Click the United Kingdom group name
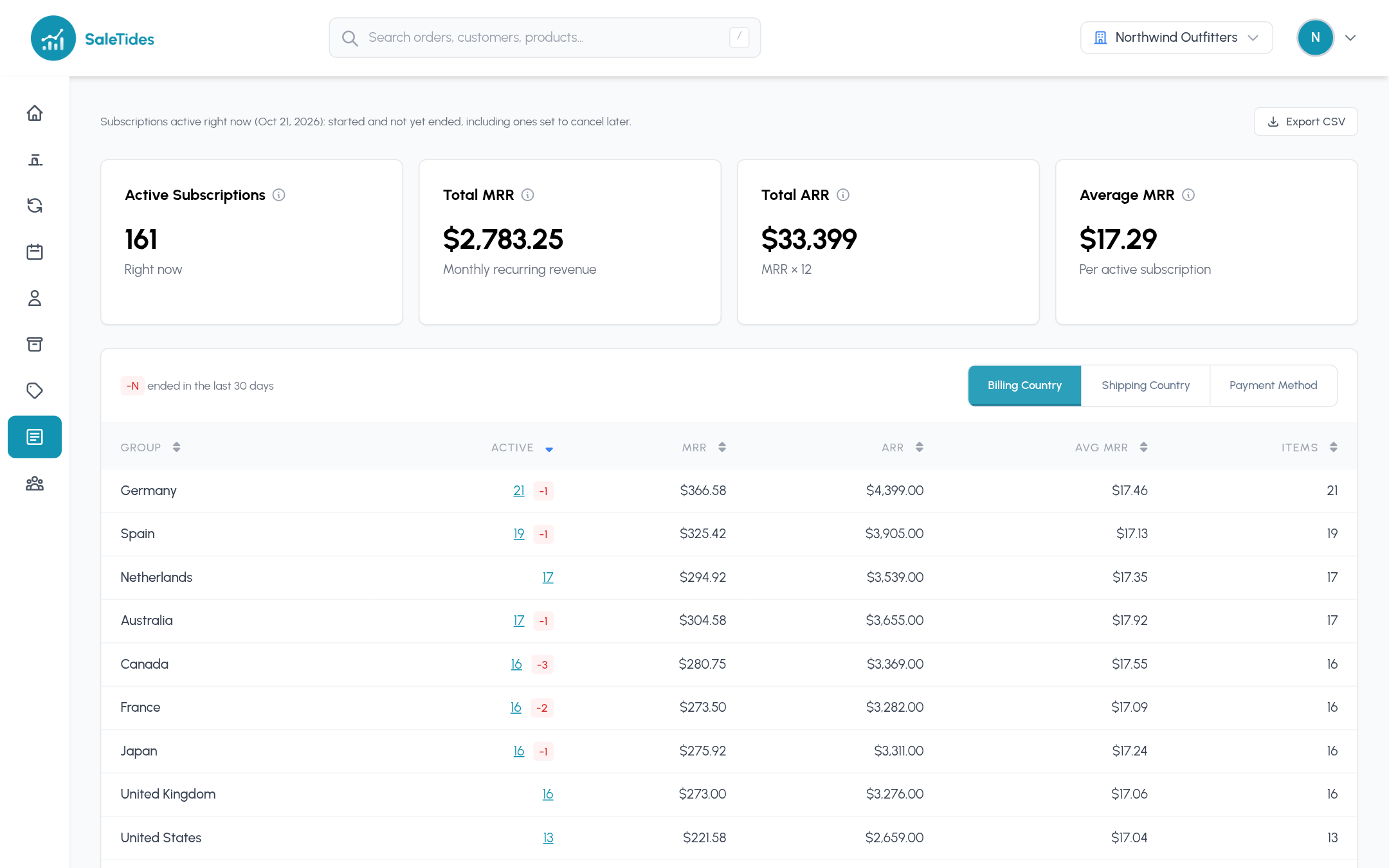Screen dimensions: 1389x868 pyautogui.click(x=168, y=794)
